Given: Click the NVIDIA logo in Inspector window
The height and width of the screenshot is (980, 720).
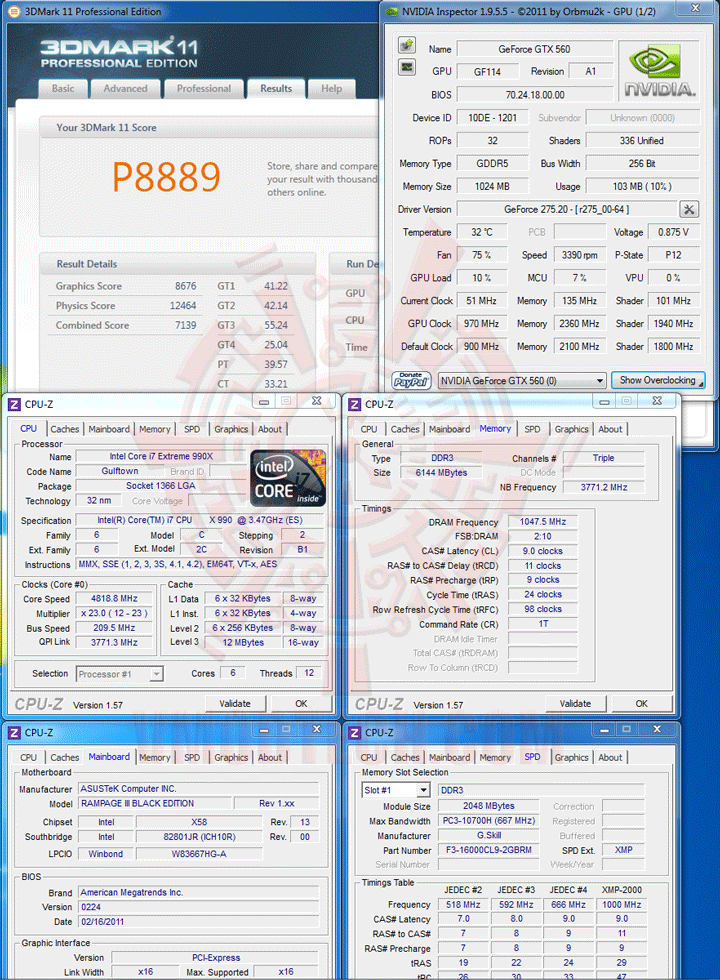Looking at the screenshot, I should click(659, 71).
